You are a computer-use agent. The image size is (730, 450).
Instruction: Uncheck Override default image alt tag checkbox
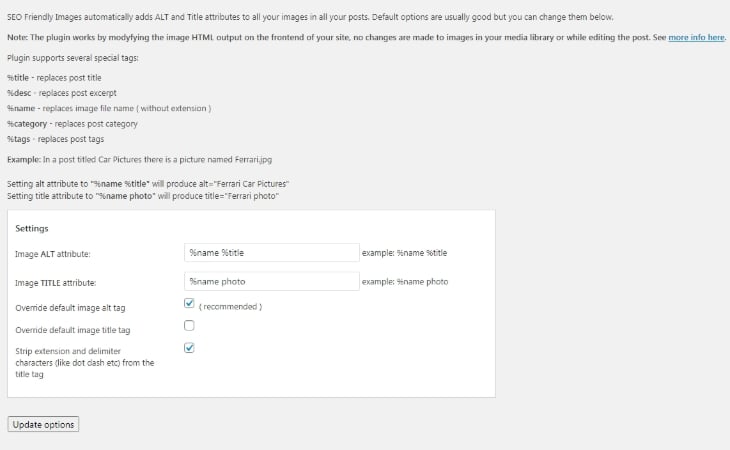(189, 303)
